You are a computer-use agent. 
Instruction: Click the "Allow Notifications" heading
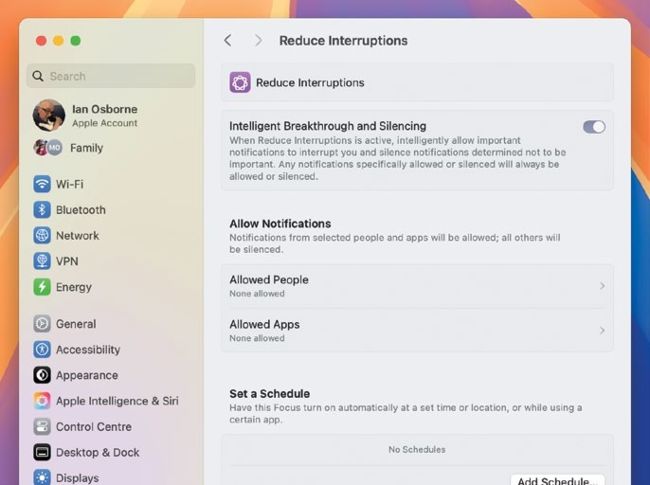(x=280, y=223)
